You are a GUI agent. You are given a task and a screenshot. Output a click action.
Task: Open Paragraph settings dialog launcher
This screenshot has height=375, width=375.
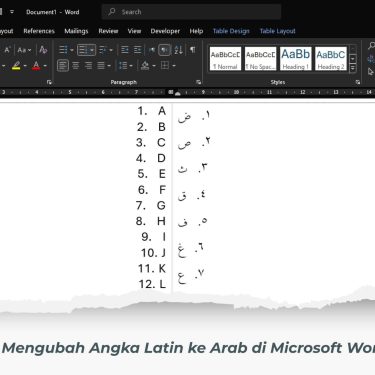199,82
